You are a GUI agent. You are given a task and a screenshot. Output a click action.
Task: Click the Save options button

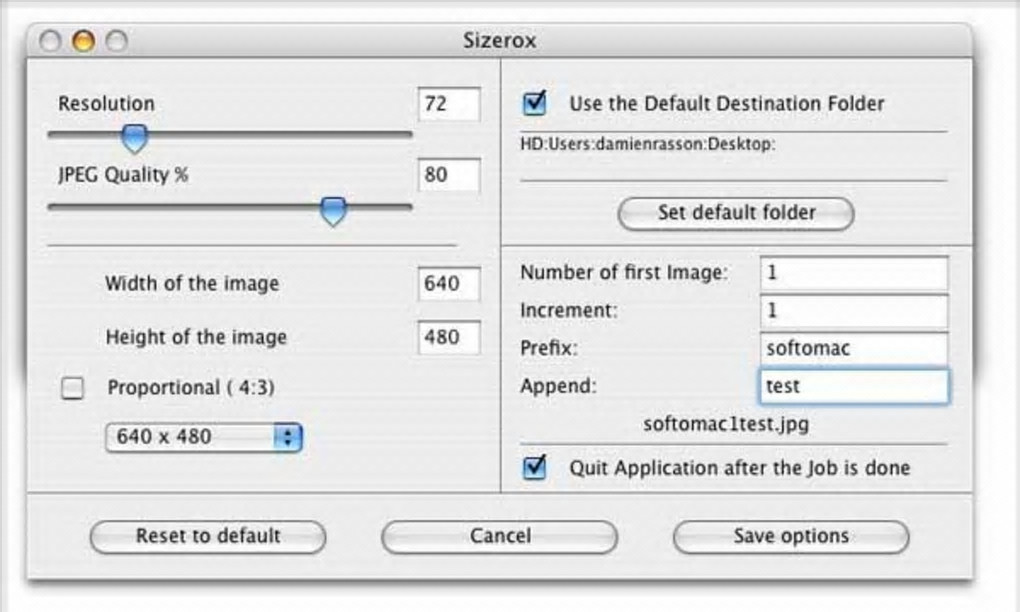tap(791, 536)
